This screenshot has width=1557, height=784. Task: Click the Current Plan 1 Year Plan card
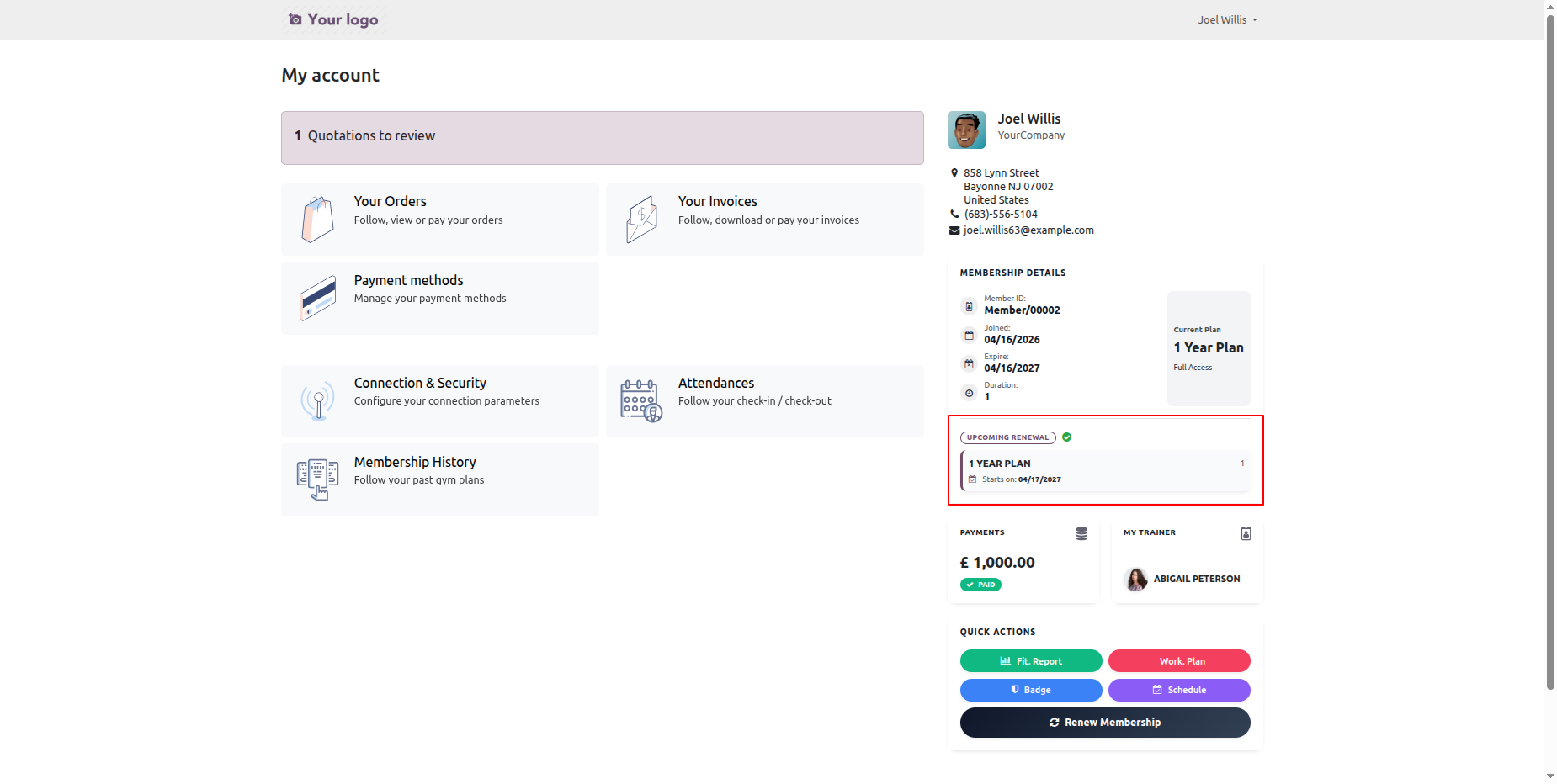(1209, 348)
